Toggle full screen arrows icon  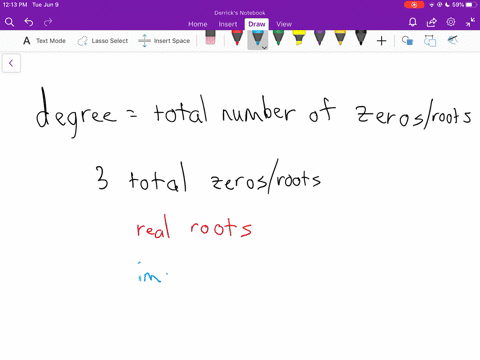(470, 22)
